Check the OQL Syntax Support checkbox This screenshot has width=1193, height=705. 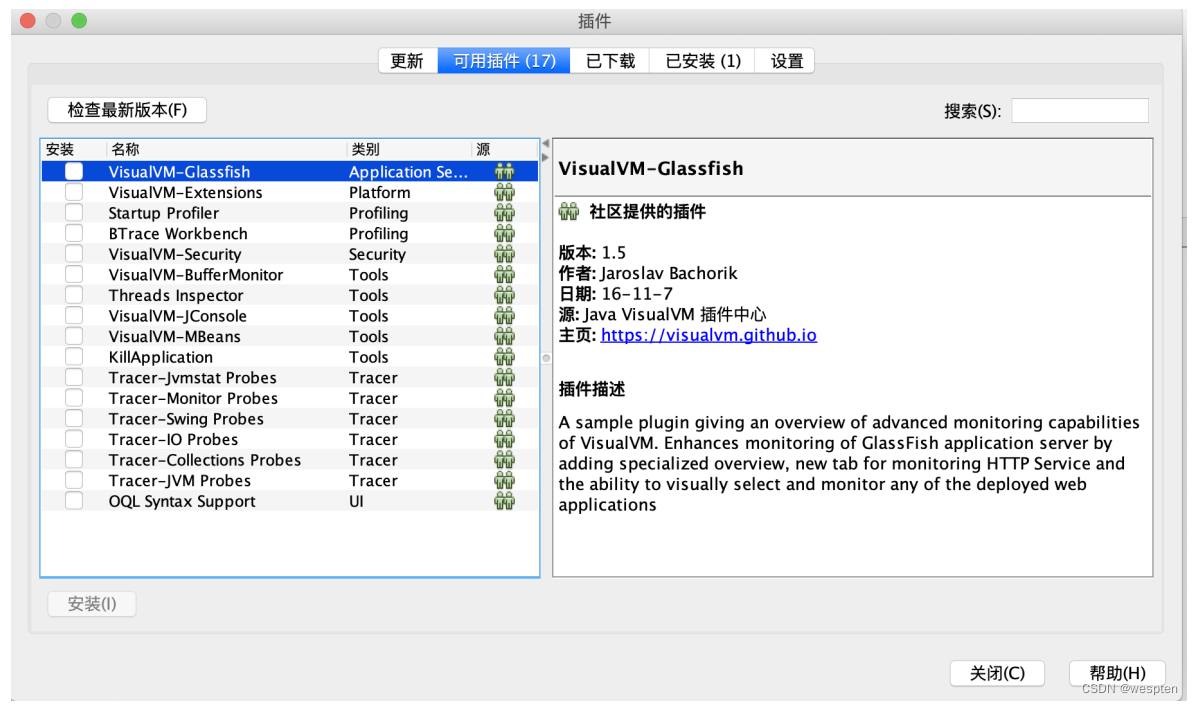click(74, 500)
